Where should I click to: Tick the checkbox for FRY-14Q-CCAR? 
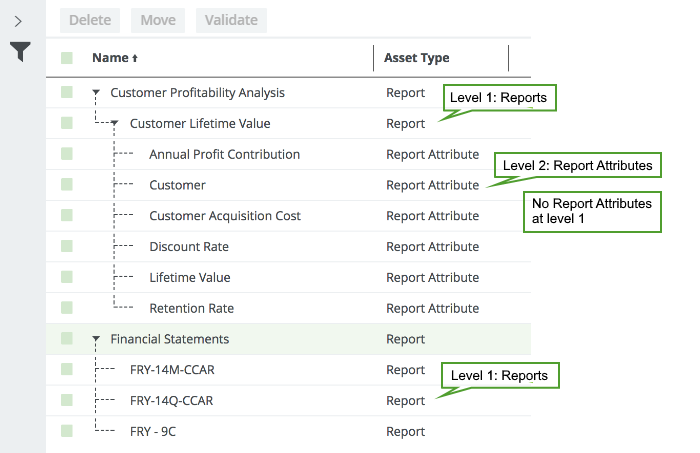point(67,401)
